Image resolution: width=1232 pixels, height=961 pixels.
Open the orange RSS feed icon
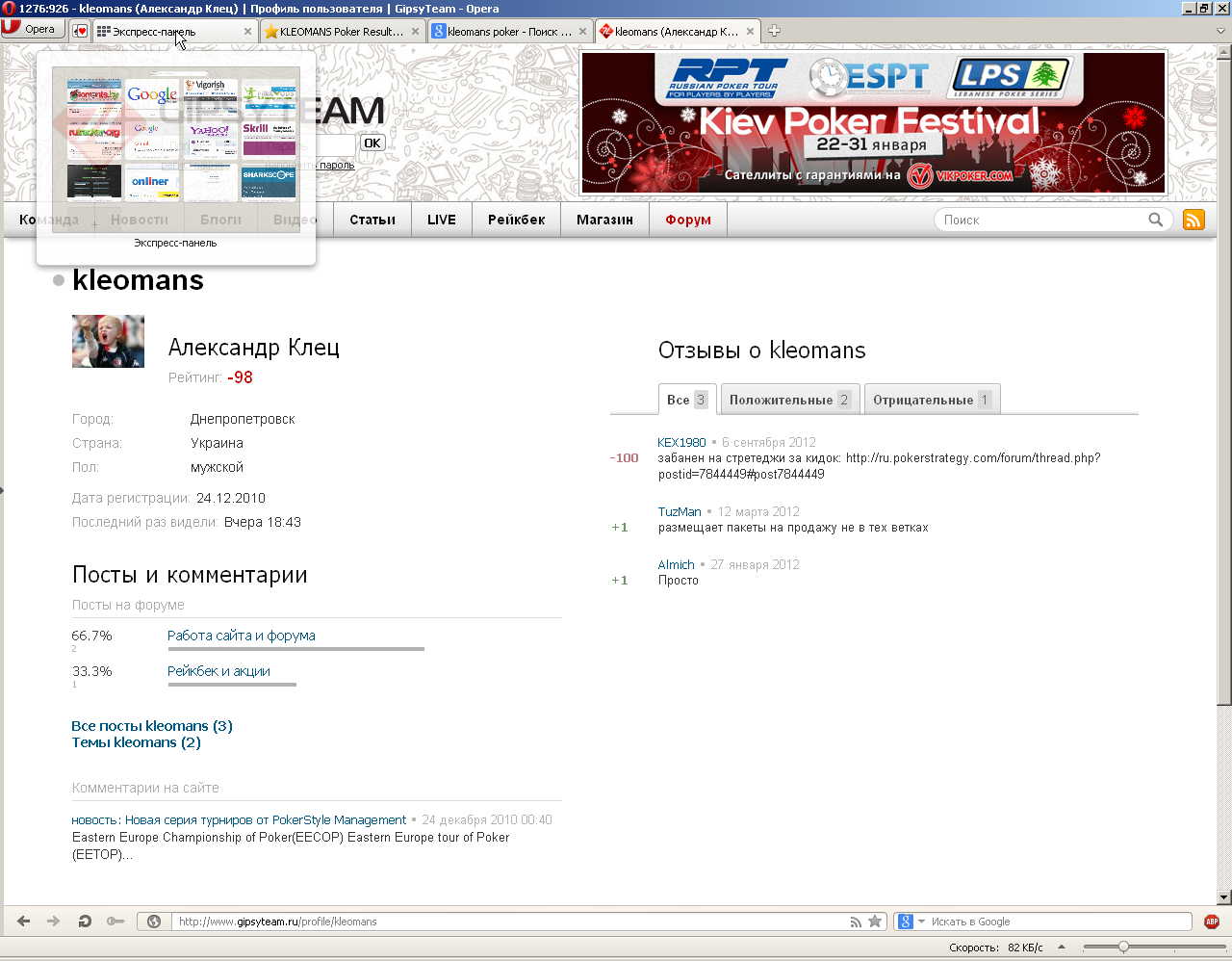point(1193,220)
